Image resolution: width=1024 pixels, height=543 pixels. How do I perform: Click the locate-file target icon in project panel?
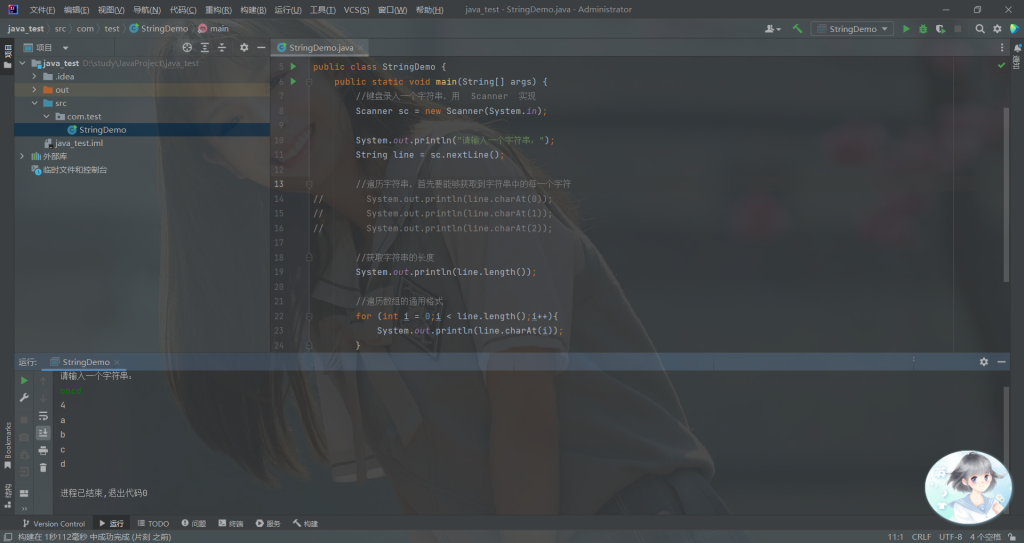click(187, 47)
